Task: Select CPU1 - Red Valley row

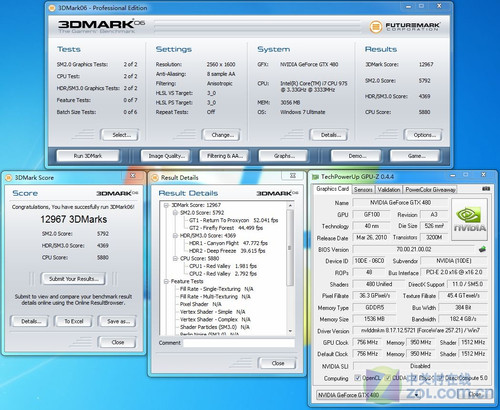Action: tap(223, 266)
